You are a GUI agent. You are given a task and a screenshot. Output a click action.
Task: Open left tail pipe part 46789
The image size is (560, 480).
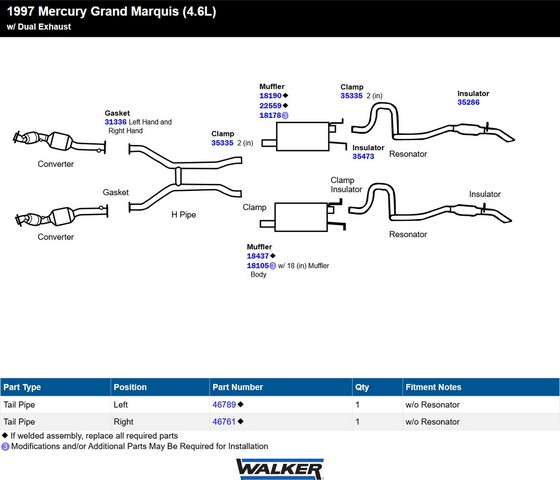tap(224, 405)
